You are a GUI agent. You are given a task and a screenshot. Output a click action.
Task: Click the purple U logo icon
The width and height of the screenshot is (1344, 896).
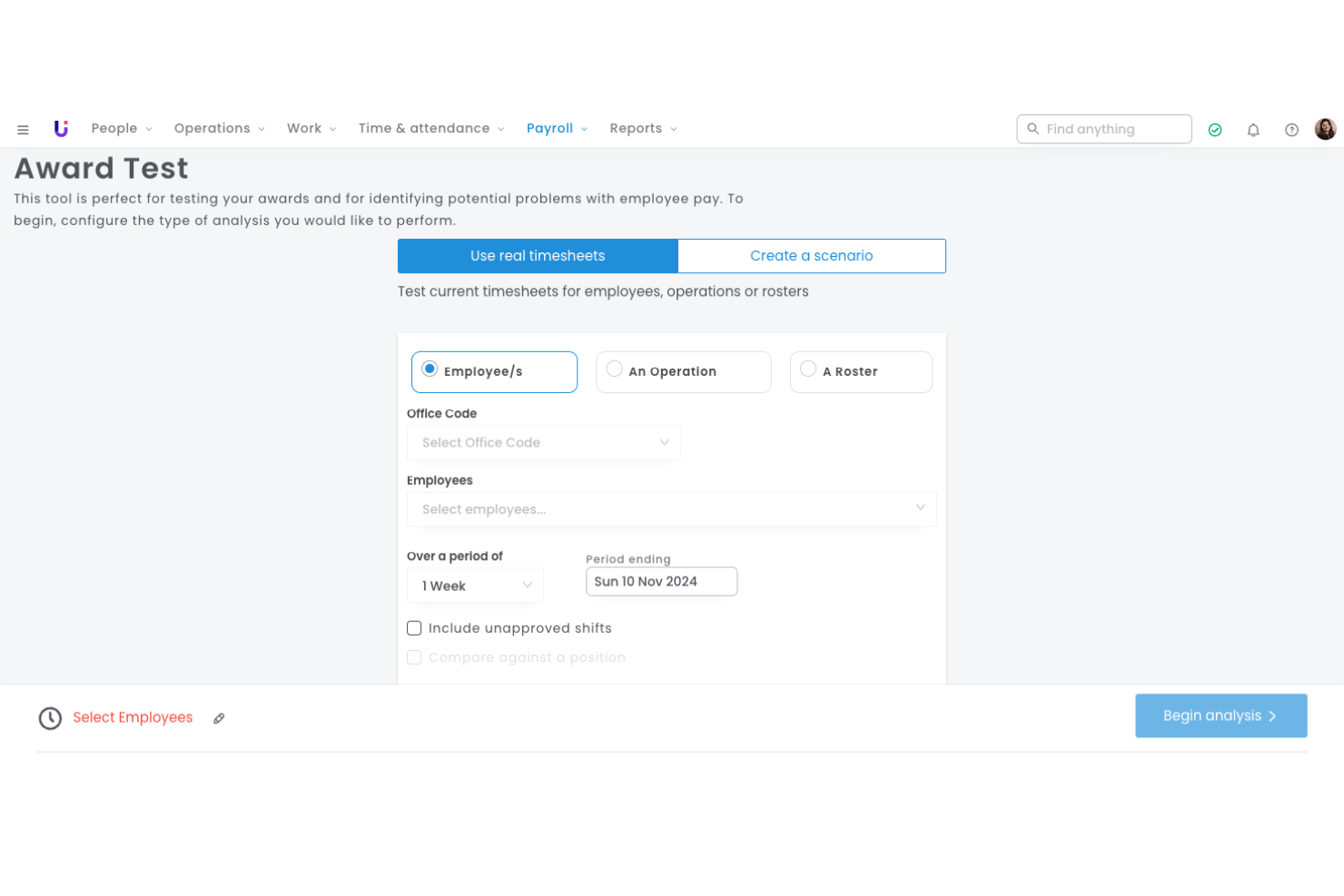tap(61, 129)
